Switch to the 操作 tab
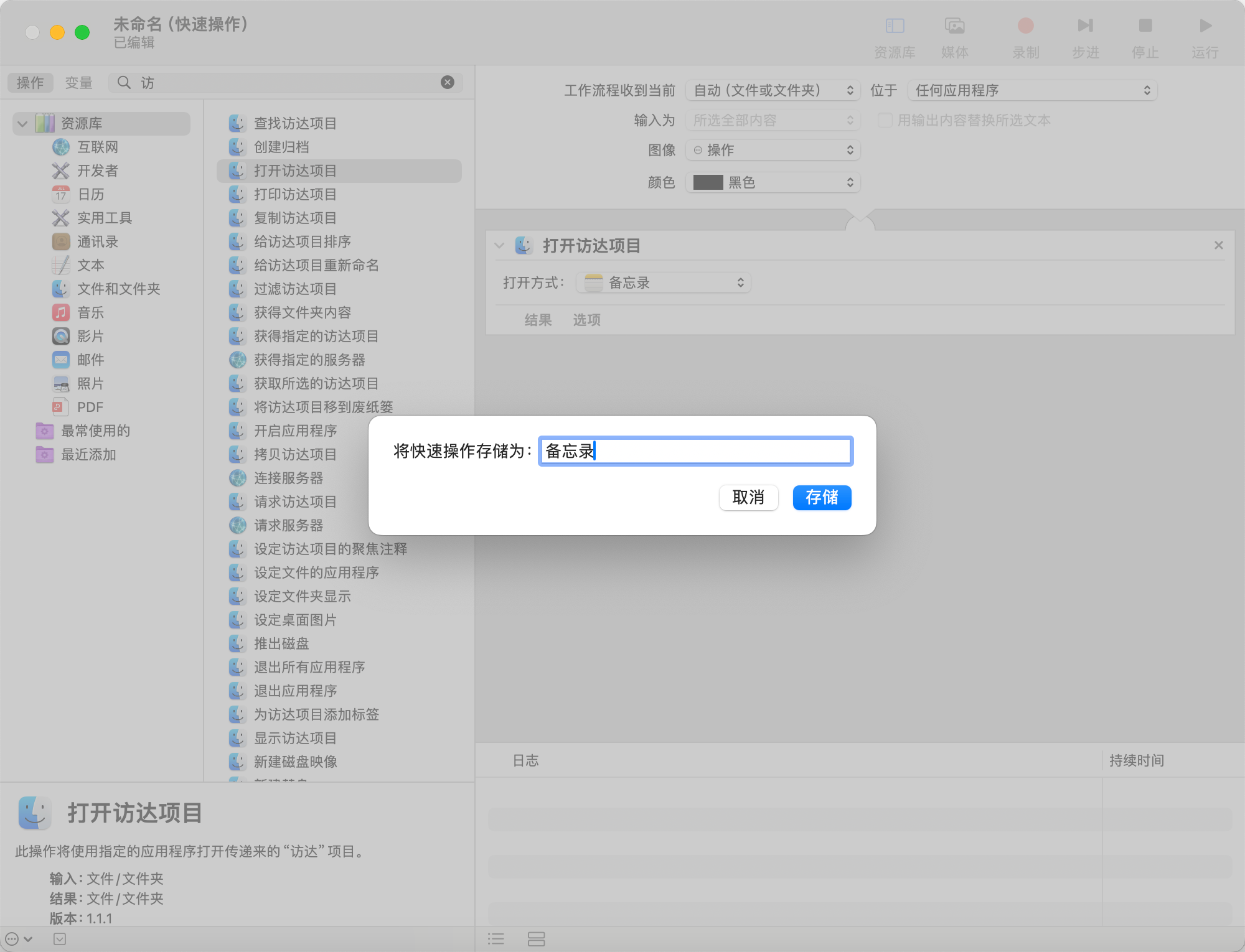 tap(30, 82)
